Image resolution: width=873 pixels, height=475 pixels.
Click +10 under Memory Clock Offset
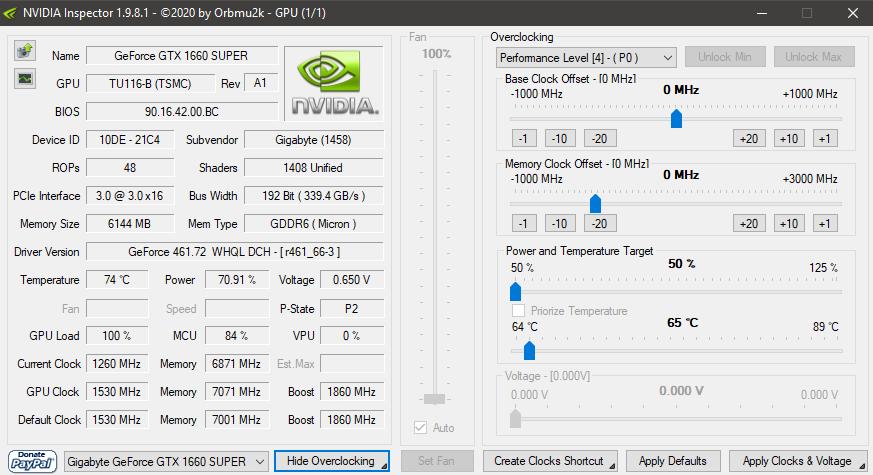tap(789, 224)
